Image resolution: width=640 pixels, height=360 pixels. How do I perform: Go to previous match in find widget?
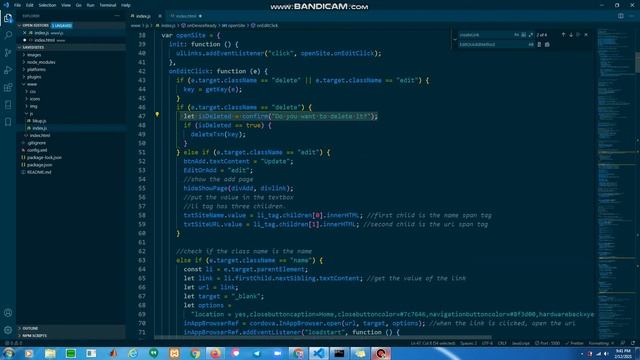coord(563,35)
